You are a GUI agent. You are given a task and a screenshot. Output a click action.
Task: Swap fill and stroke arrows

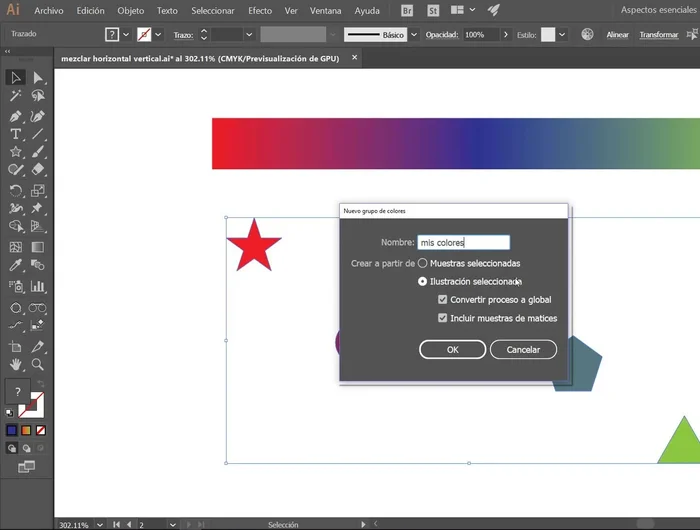click(x=41, y=384)
